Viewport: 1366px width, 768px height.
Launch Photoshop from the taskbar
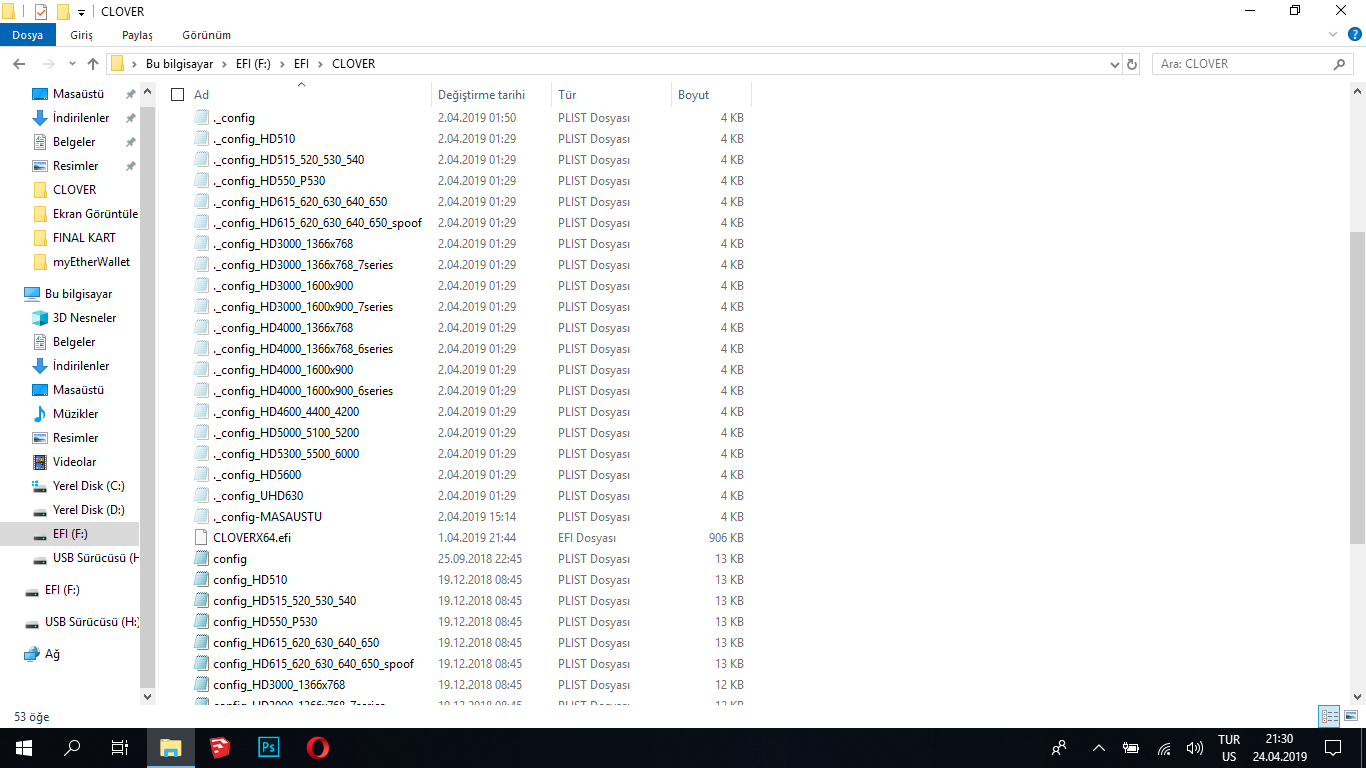pyautogui.click(x=269, y=747)
